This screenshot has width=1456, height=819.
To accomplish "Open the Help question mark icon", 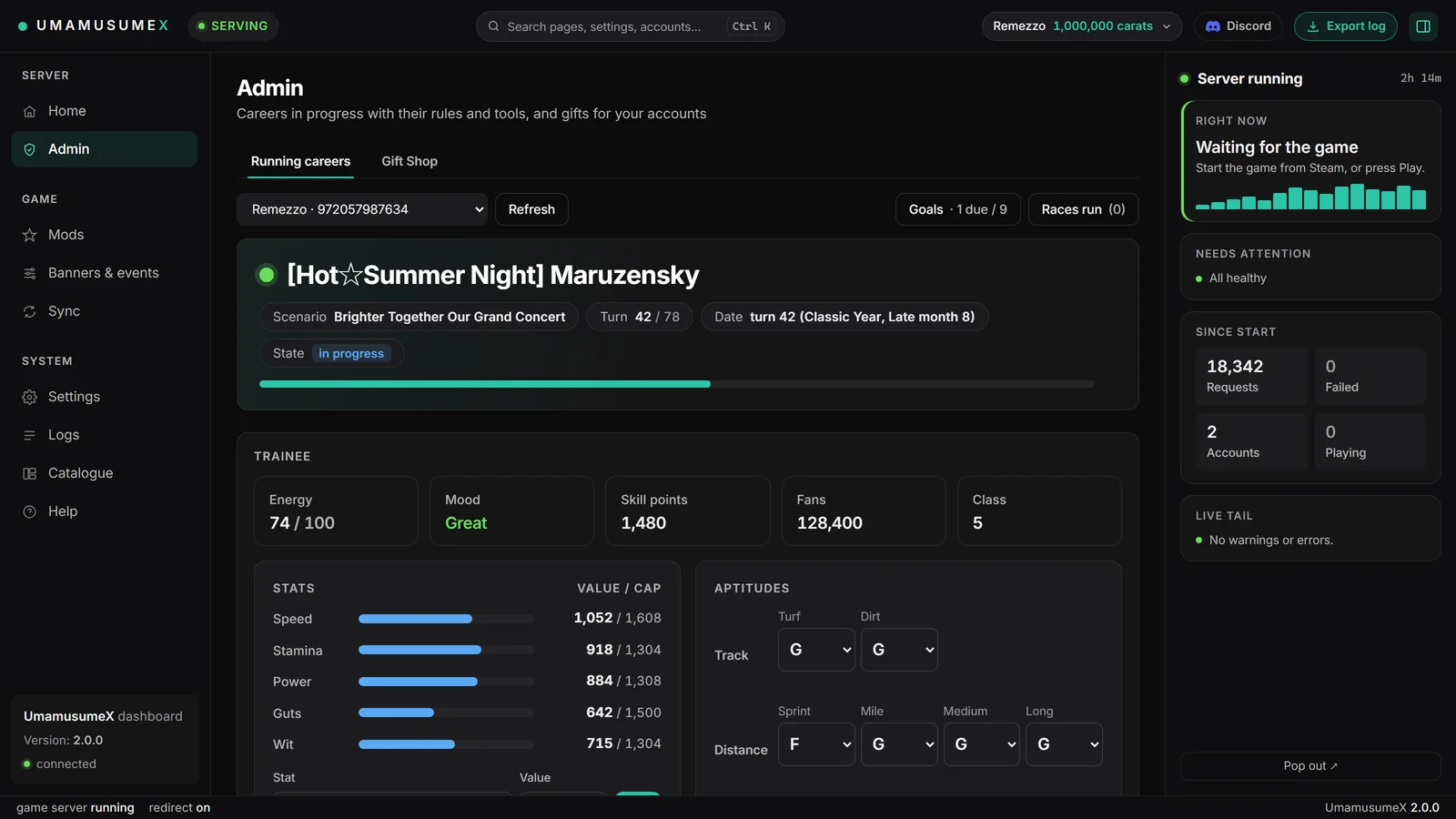I will tap(30, 511).
